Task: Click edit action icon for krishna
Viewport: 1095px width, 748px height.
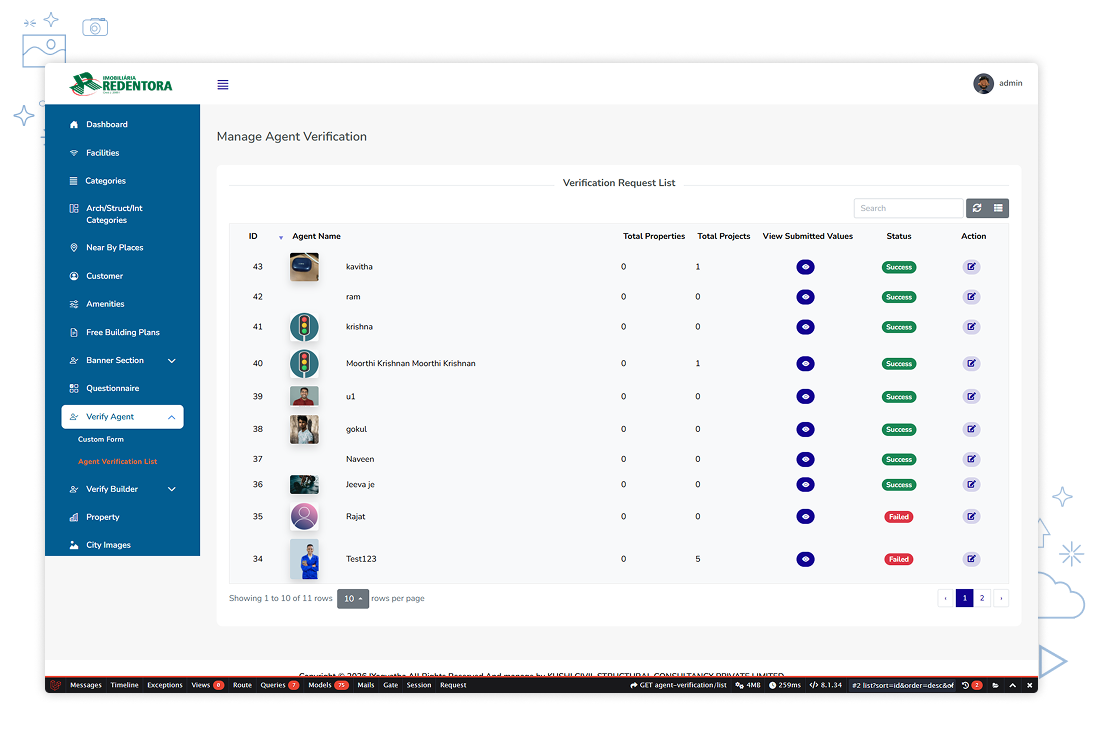Action: click(x=971, y=327)
